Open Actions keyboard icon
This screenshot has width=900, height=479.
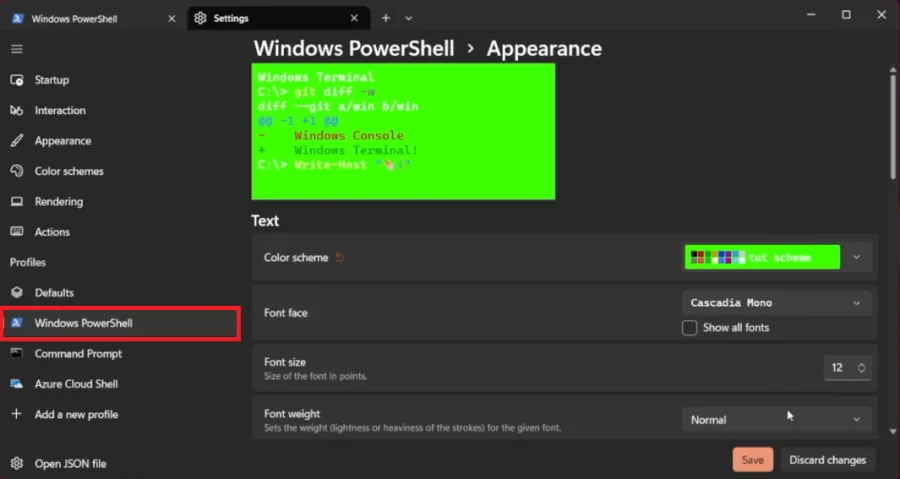(x=17, y=232)
